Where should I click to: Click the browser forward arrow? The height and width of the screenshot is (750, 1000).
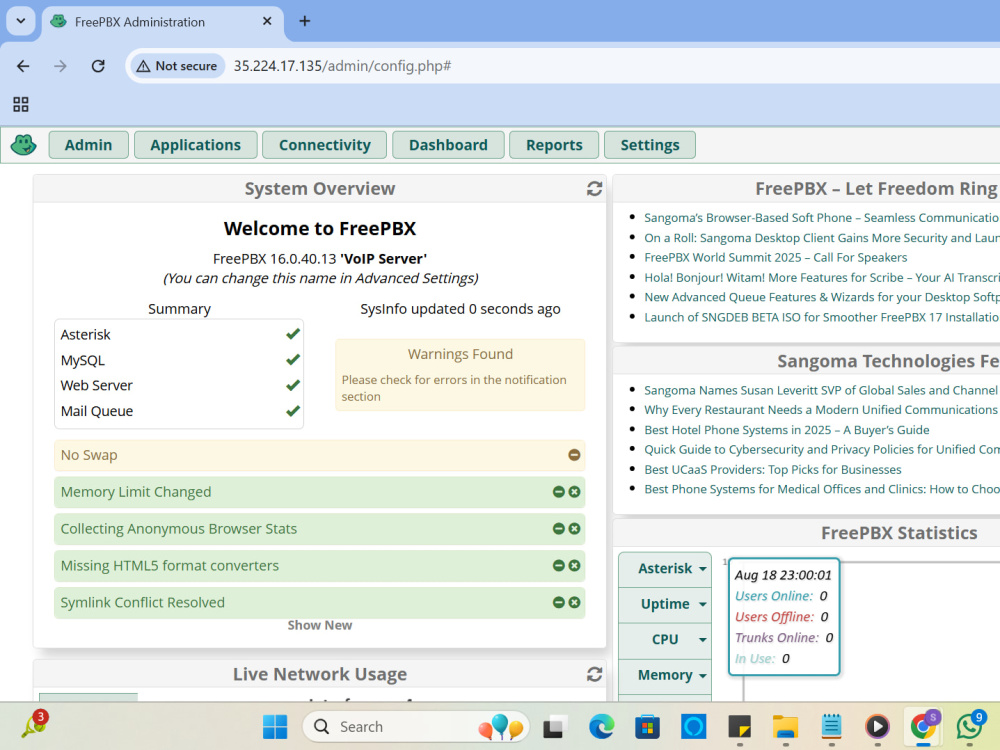(60, 66)
